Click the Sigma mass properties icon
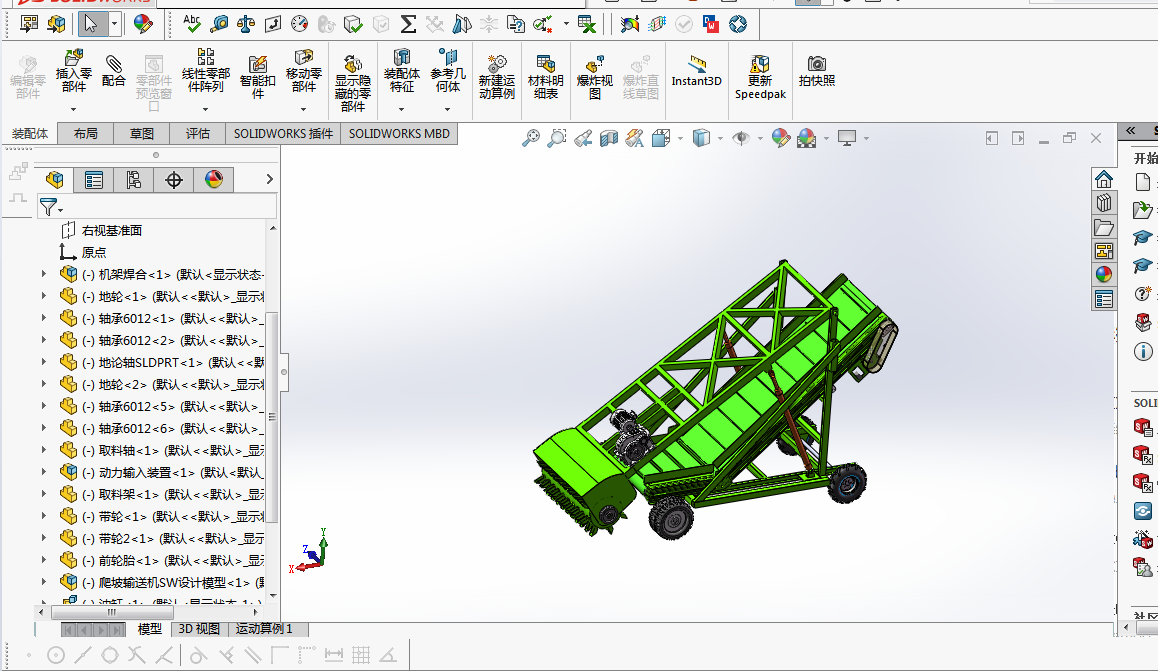The image size is (1158, 671). (408, 24)
